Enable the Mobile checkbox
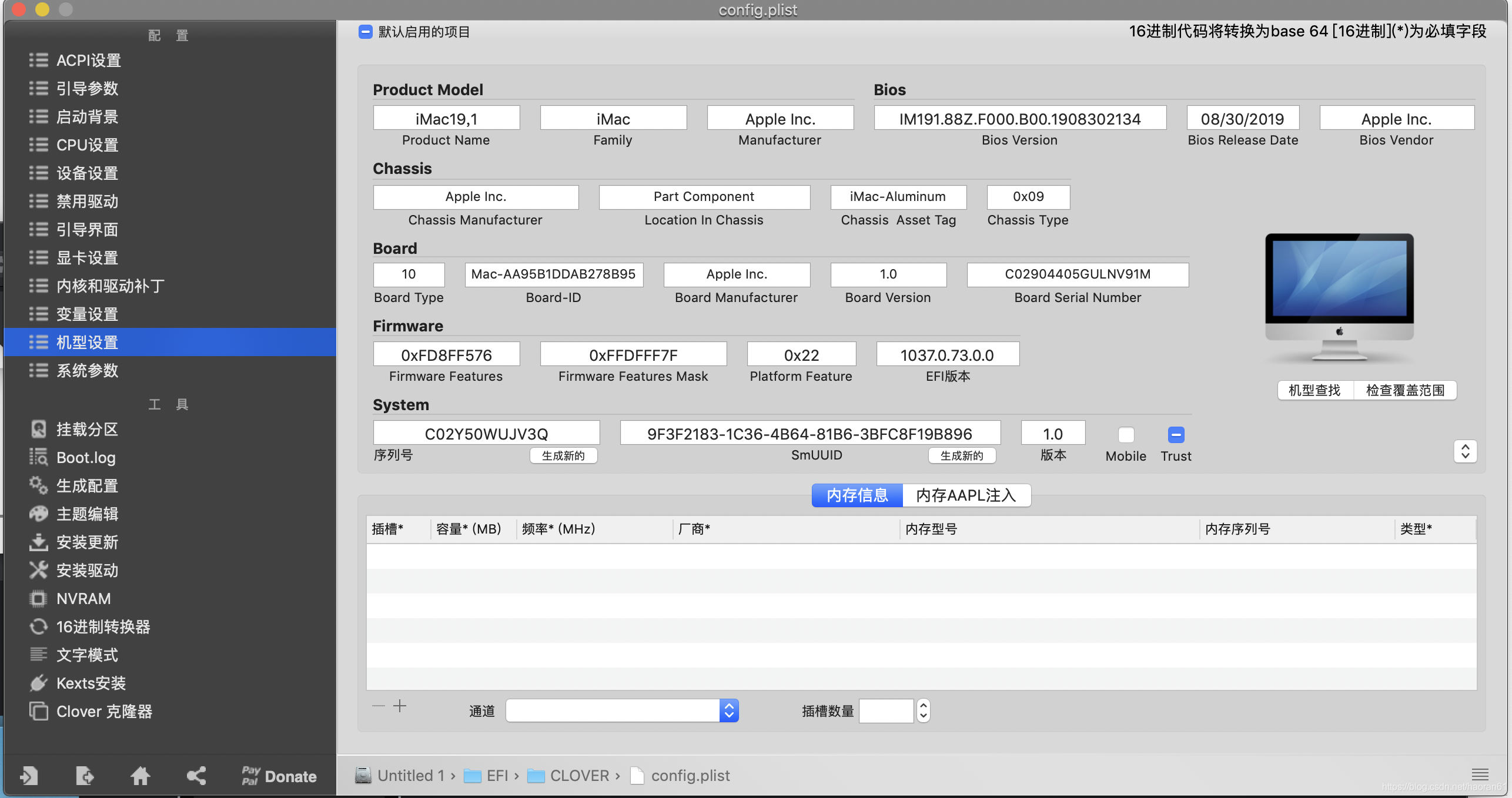Screen dimensions: 1512x798 tap(1126, 435)
